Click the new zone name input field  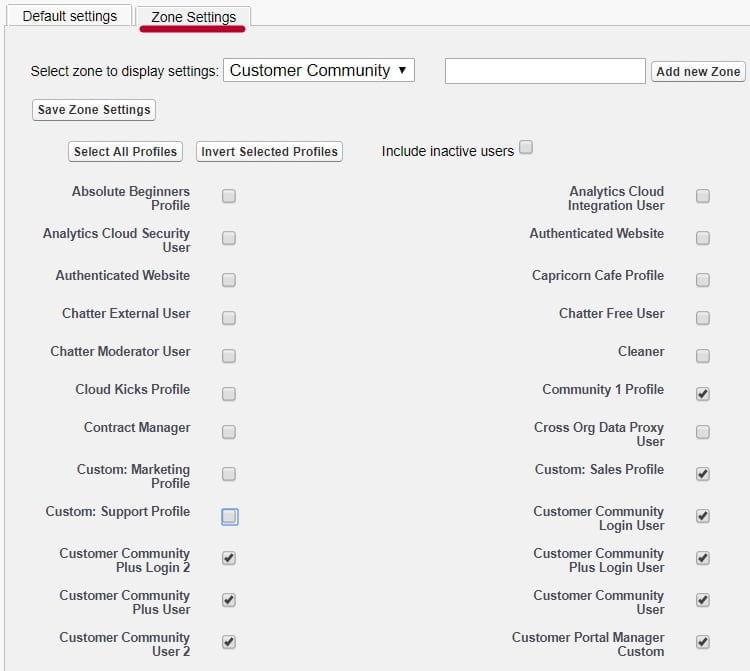[545, 71]
